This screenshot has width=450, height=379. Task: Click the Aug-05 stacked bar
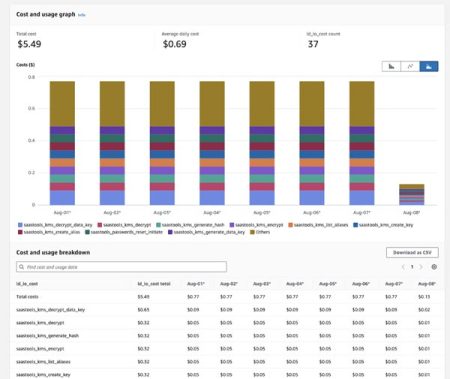[262, 143]
